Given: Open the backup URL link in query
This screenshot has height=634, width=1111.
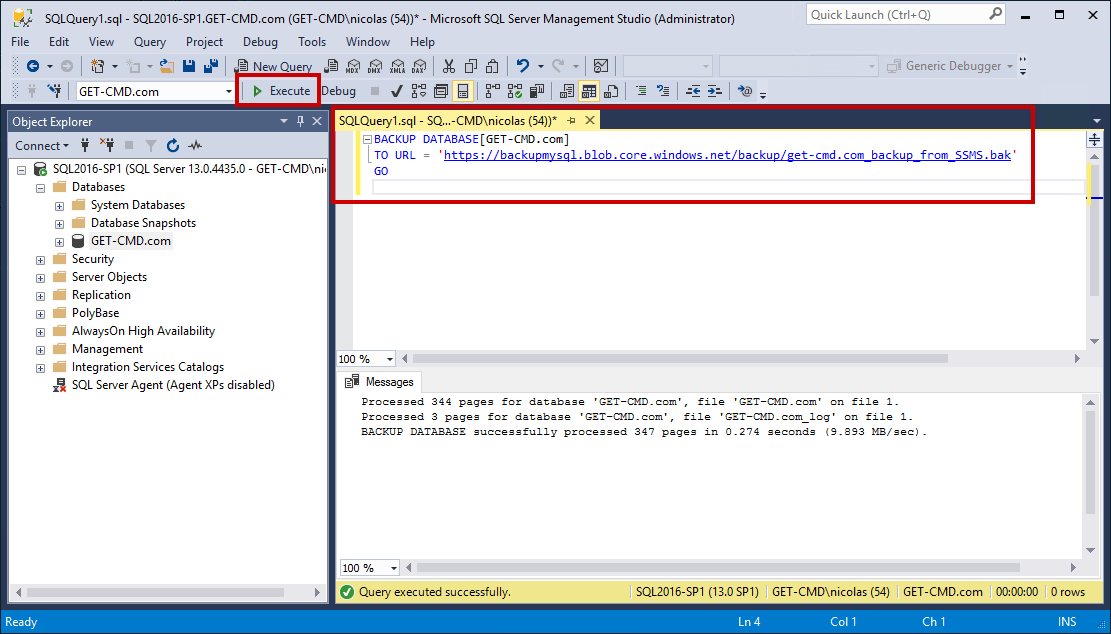Looking at the screenshot, I should [x=727, y=154].
